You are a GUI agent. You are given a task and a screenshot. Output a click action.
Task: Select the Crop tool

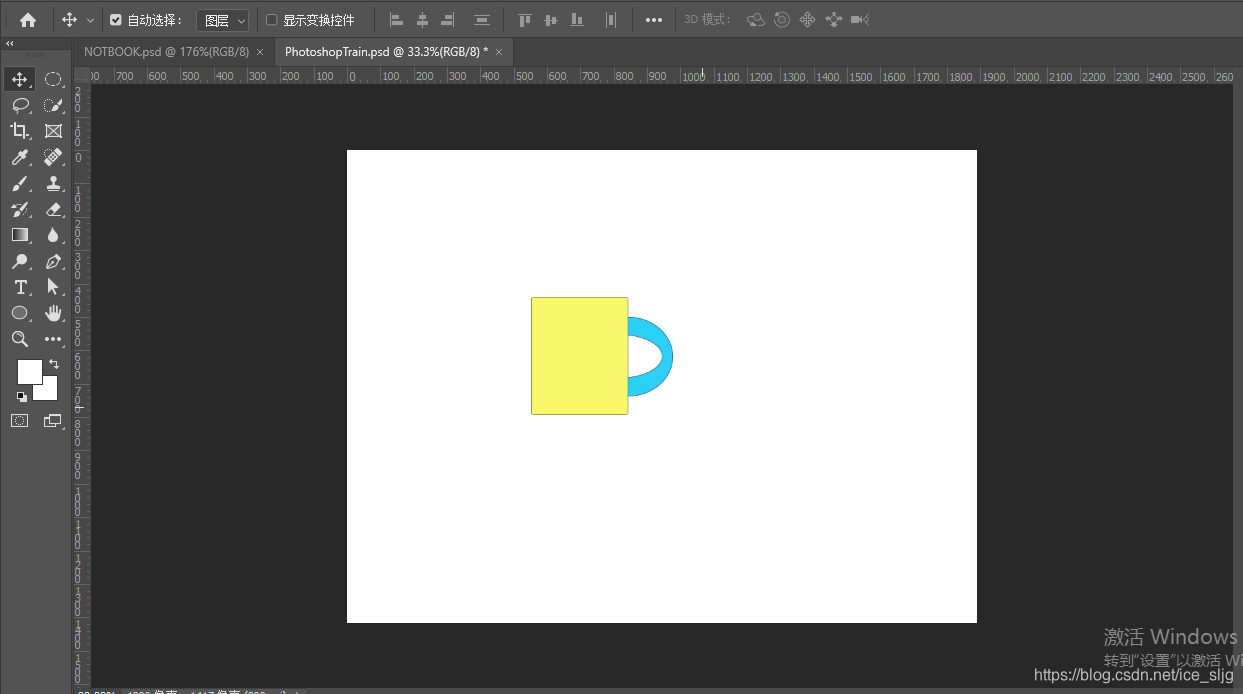coord(20,131)
